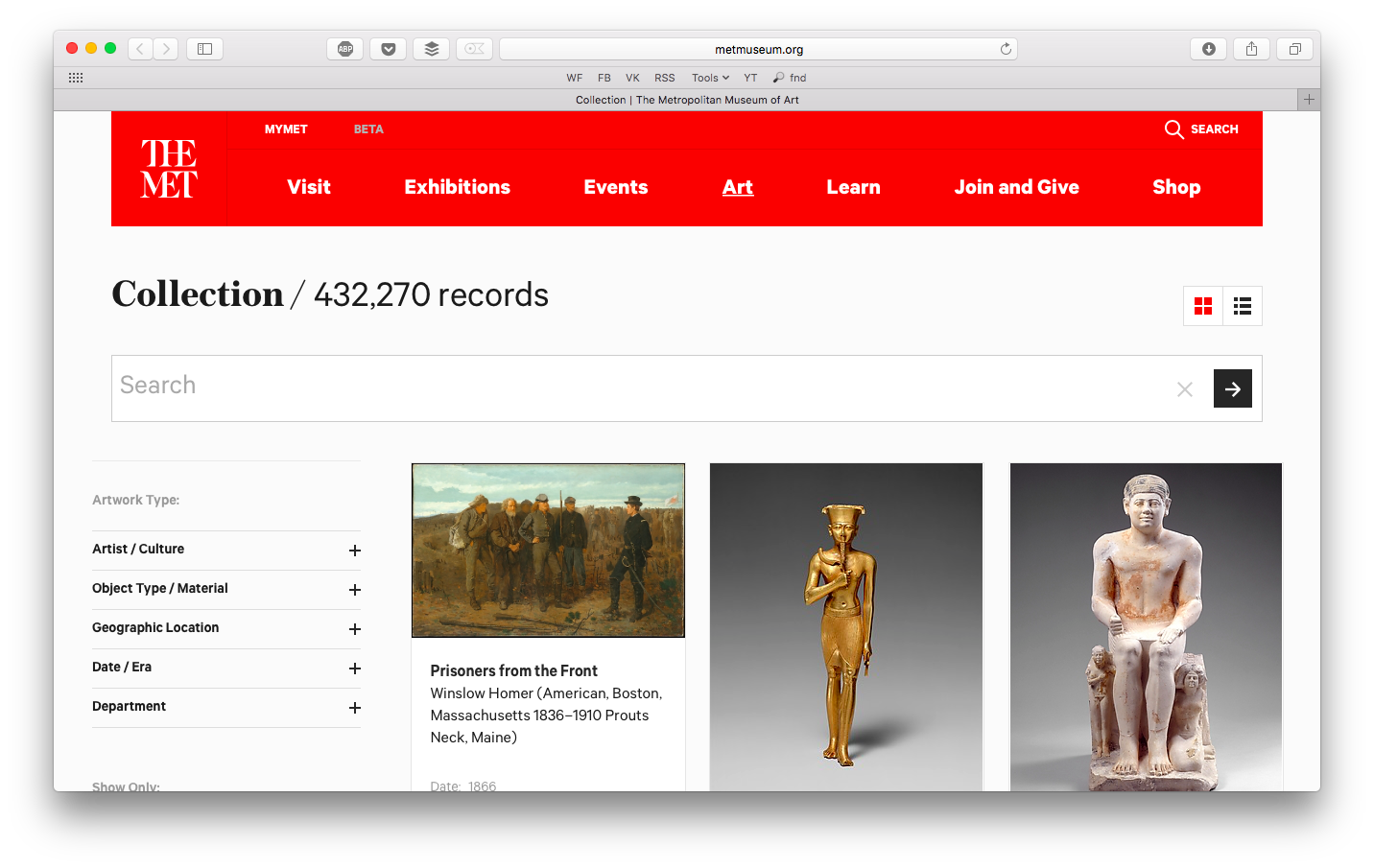Open the Prisoners from the Front painting
This screenshot has height=868, width=1374.
[548, 551]
